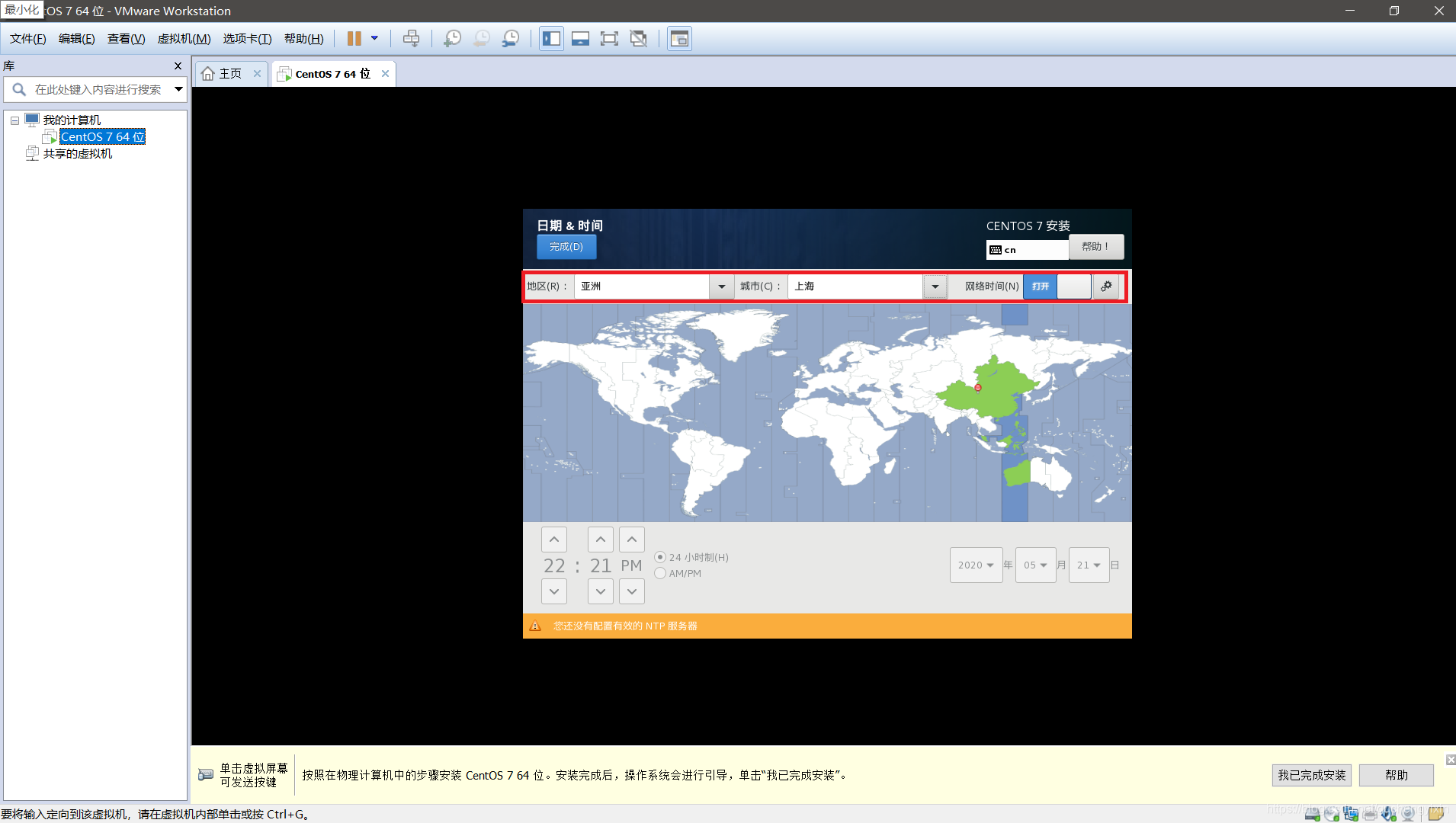Select CentOS 7 64 位 in the library tree
The image size is (1456, 823).
coord(102,137)
